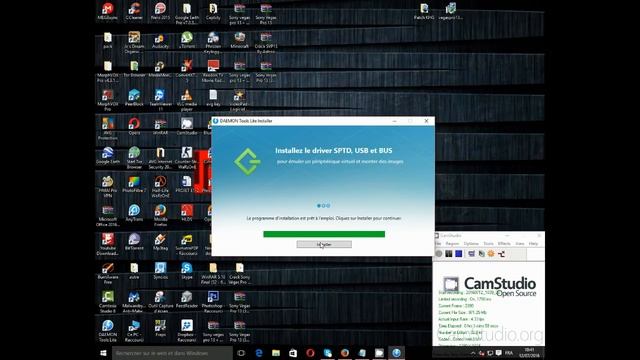Open File Explorer from the taskbar
The image size is (640, 360).
pos(276,353)
